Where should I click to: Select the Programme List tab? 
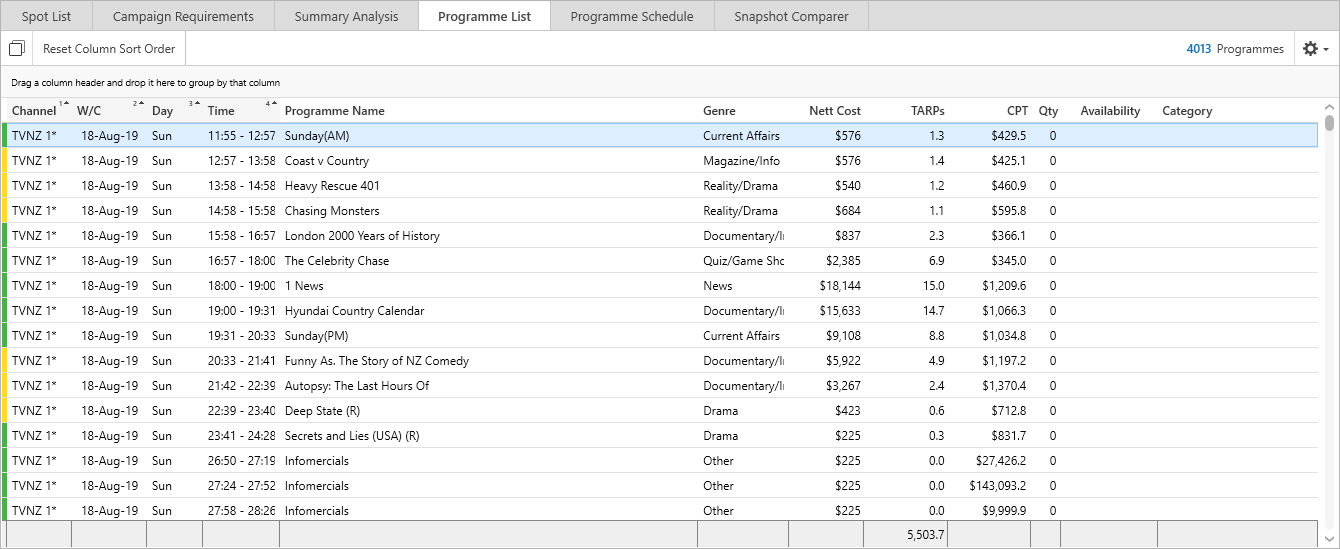tap(484, 16)
